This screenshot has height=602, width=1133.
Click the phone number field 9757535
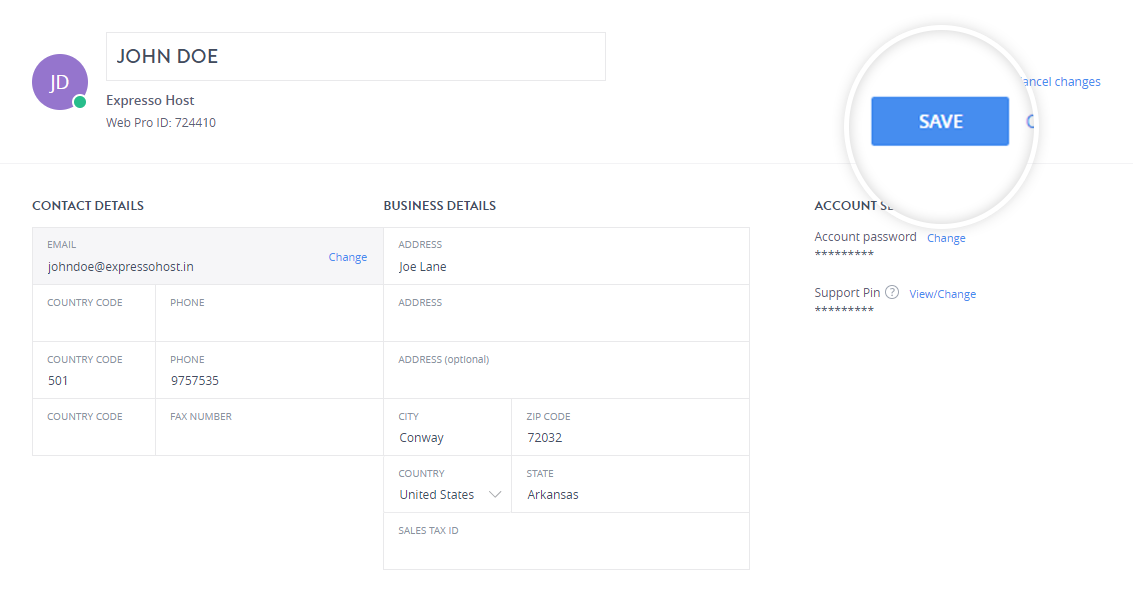269,370
